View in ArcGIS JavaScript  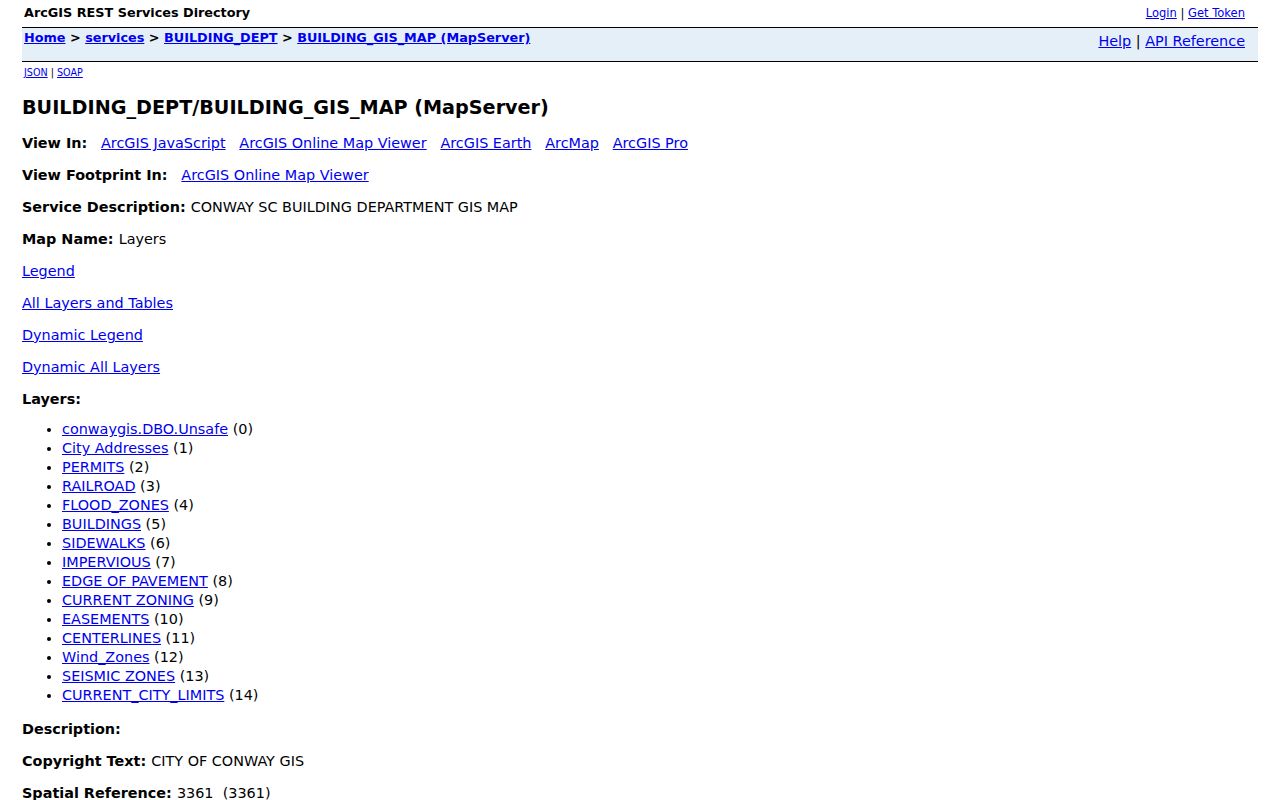point(163,143)
